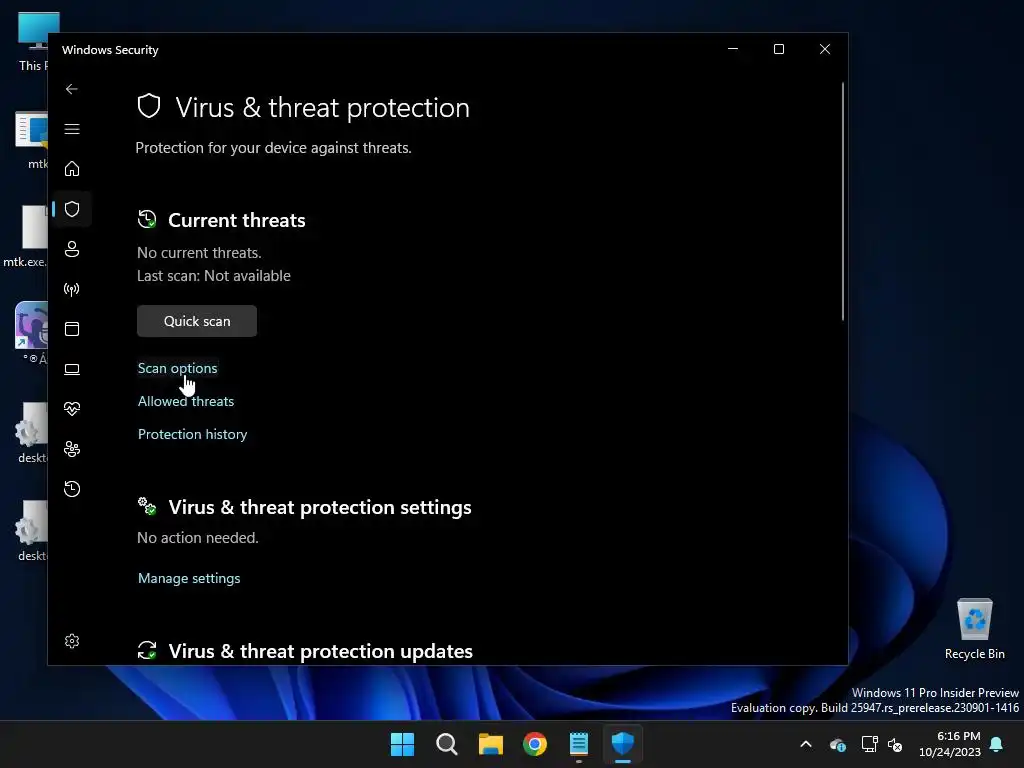The height and width of the screenshot is (768, 1024).
Task: Click the muted volume tray icon
Action: (x=895, y=744)
